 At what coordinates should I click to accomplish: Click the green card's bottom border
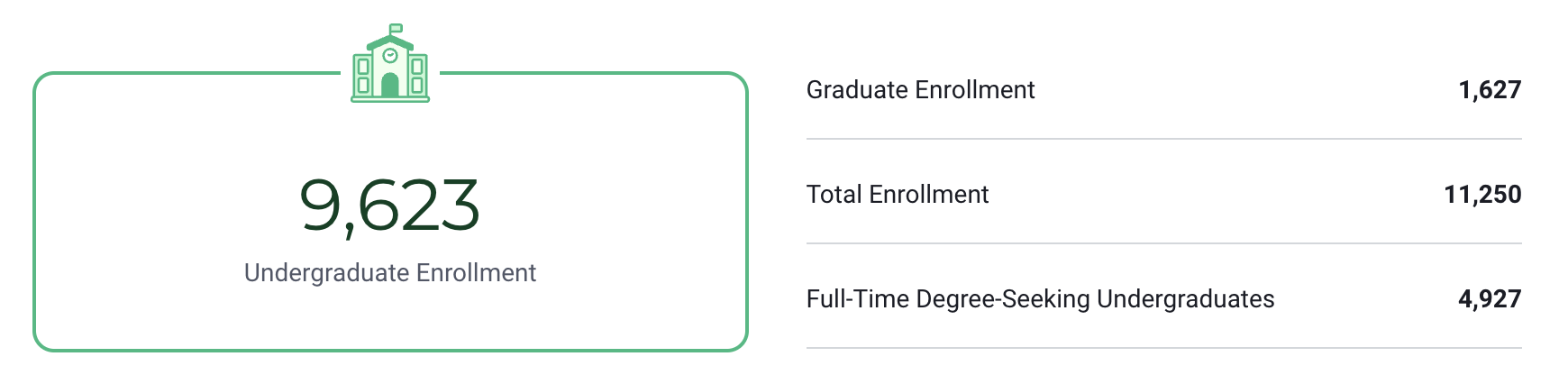coord(390,350)
